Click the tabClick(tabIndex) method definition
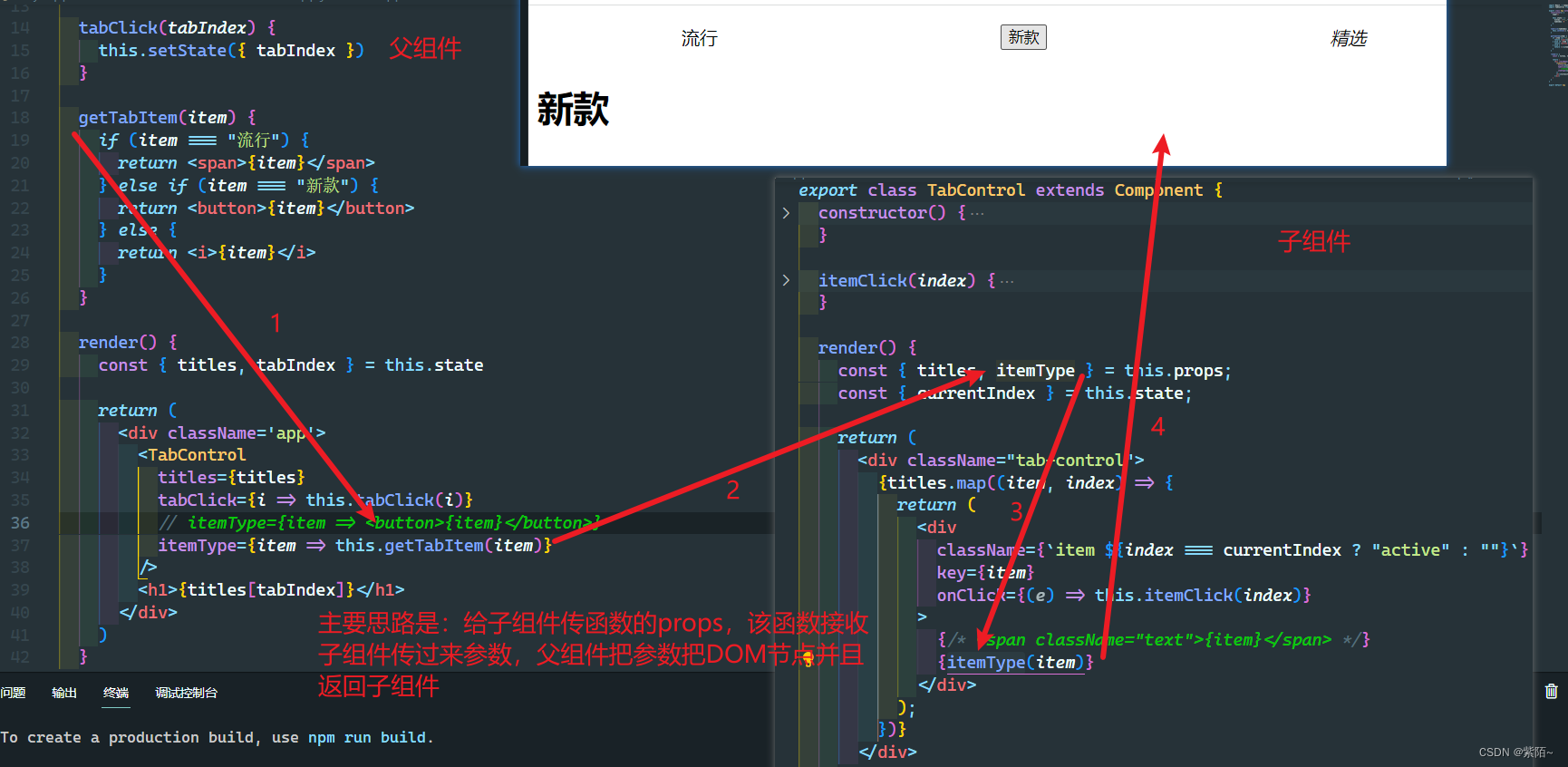This screenshot has height=767, width=1568. click(x=178, y=28)
